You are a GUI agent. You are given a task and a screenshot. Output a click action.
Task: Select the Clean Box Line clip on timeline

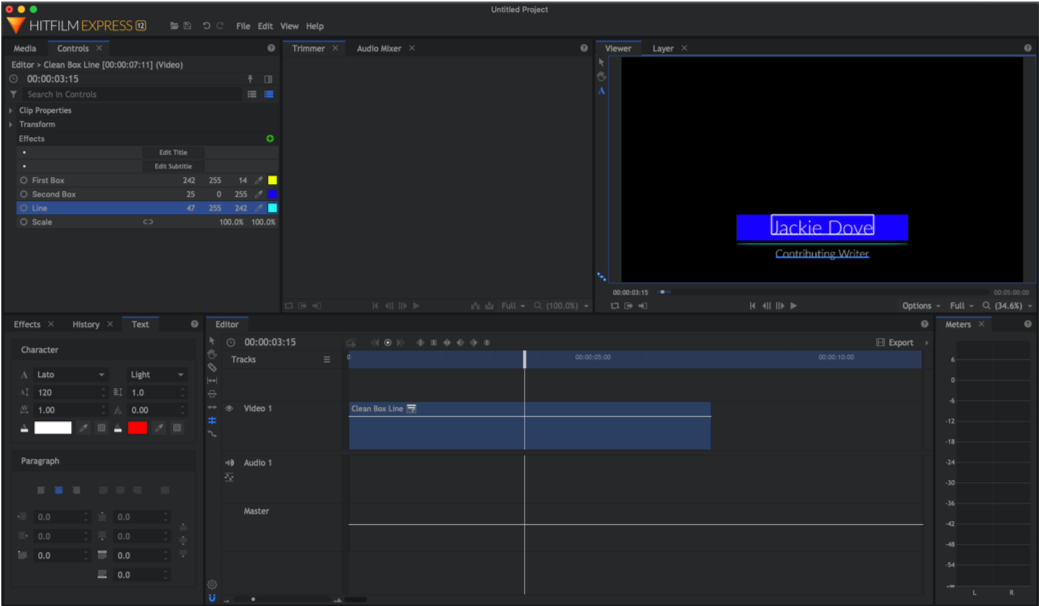point(529,425)
